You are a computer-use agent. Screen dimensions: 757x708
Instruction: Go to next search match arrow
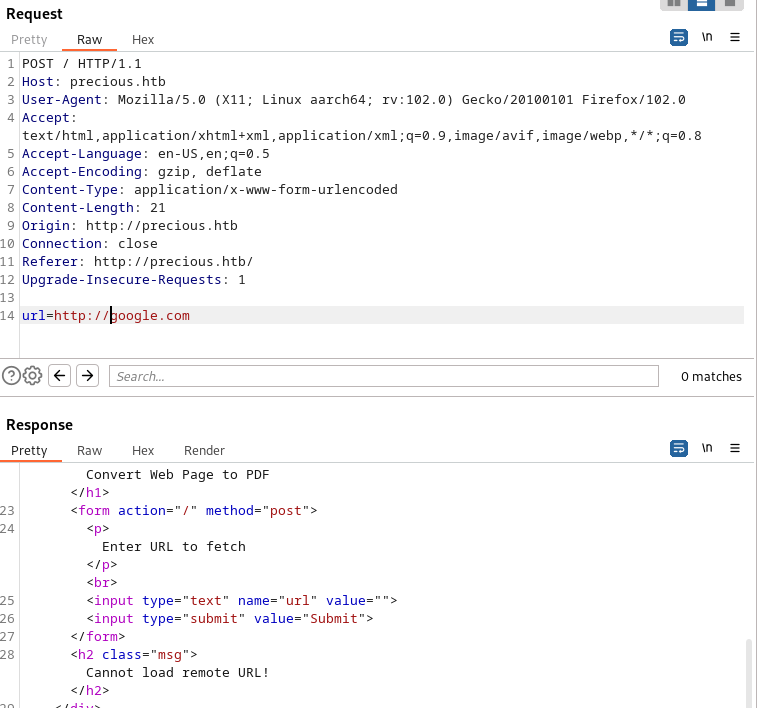click(87, 375)
